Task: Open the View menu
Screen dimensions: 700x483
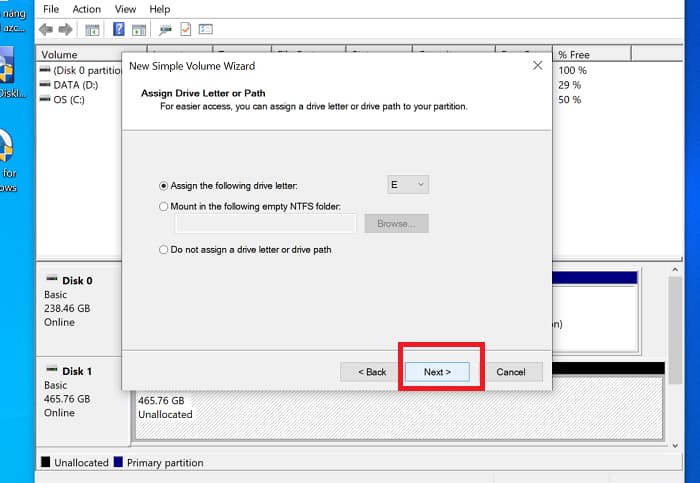Action: [124, 9]
